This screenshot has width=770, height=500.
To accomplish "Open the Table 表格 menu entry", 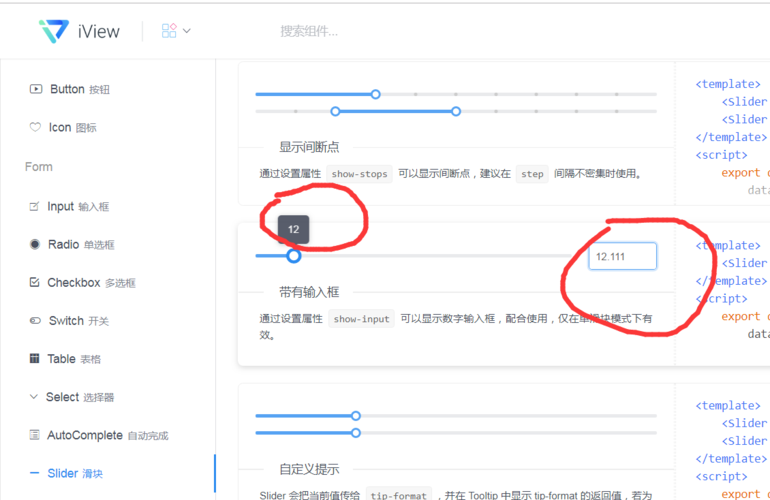I will 74,359.
